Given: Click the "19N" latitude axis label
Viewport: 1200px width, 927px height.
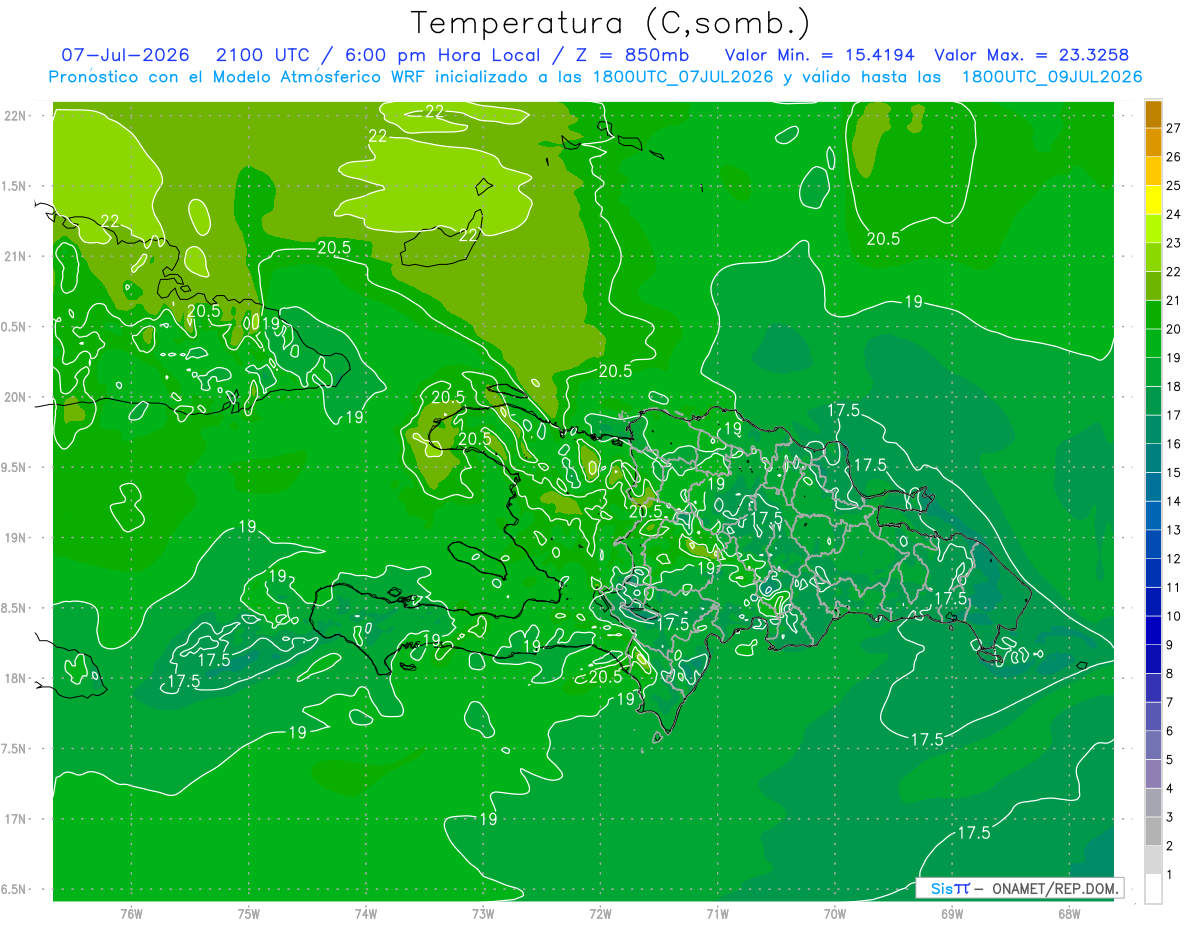Looking at the screenshot, I should point(16,537).
